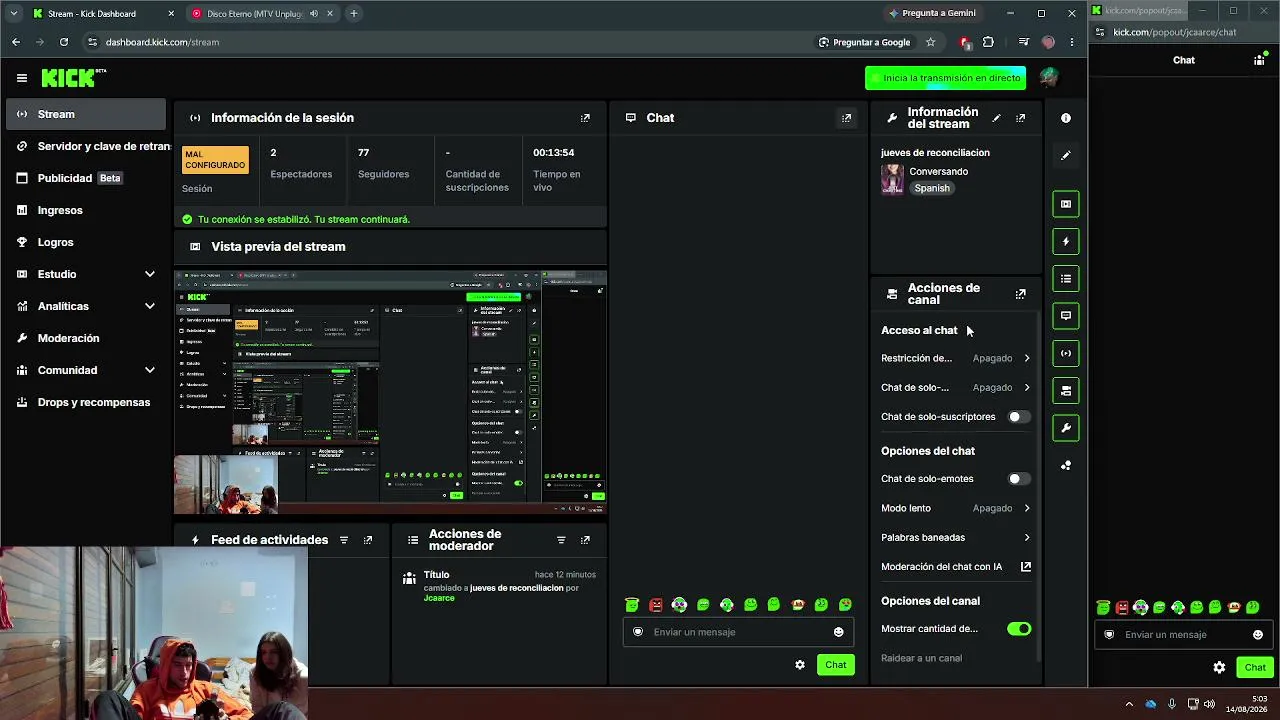
Task: Open Publicidad in the sidebar
Action: [86, 178]
